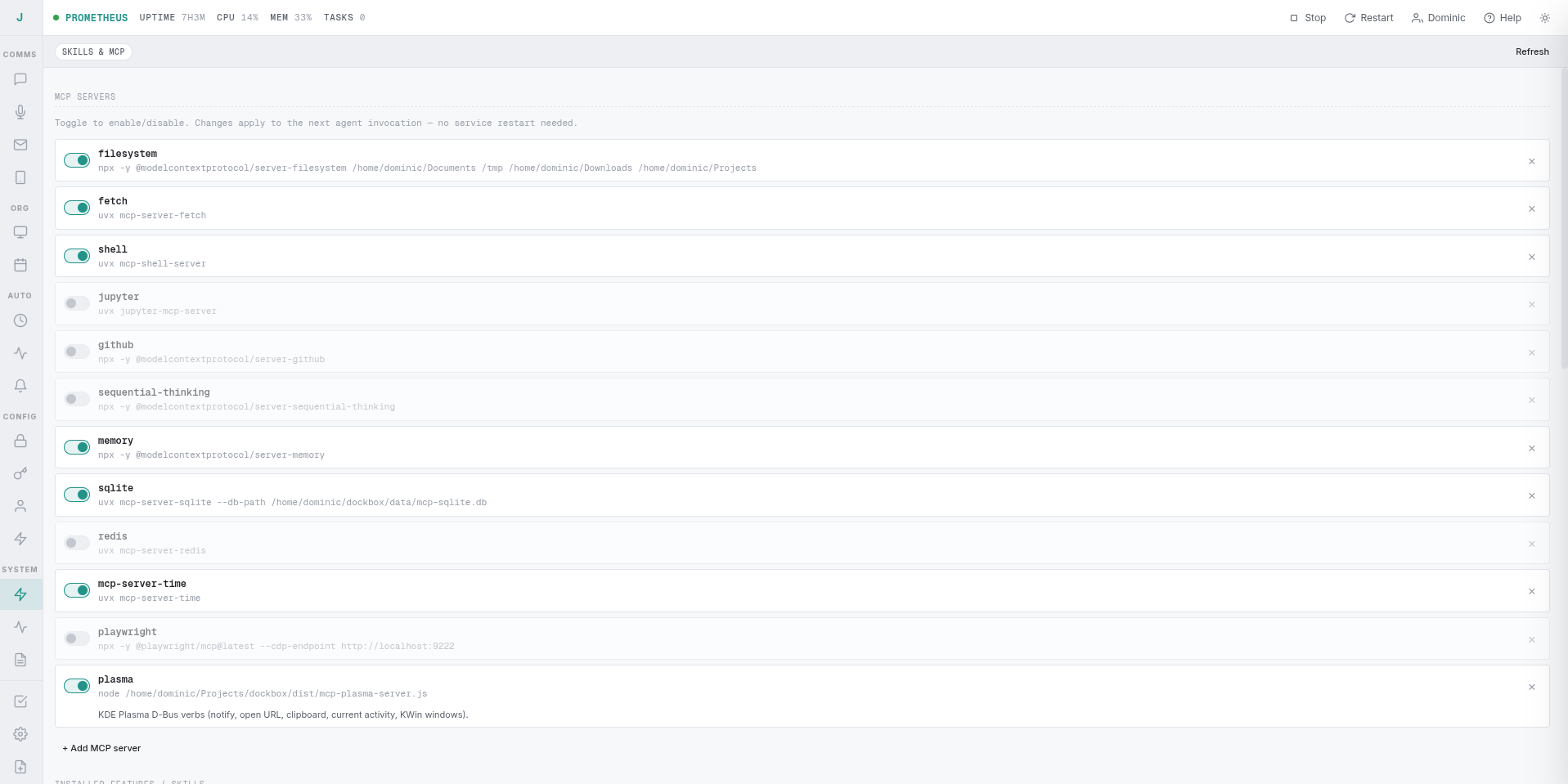Viewport: 1568px width, 784px height.
Task: Remove the playwright MCP server
Action: point(1531,639)
